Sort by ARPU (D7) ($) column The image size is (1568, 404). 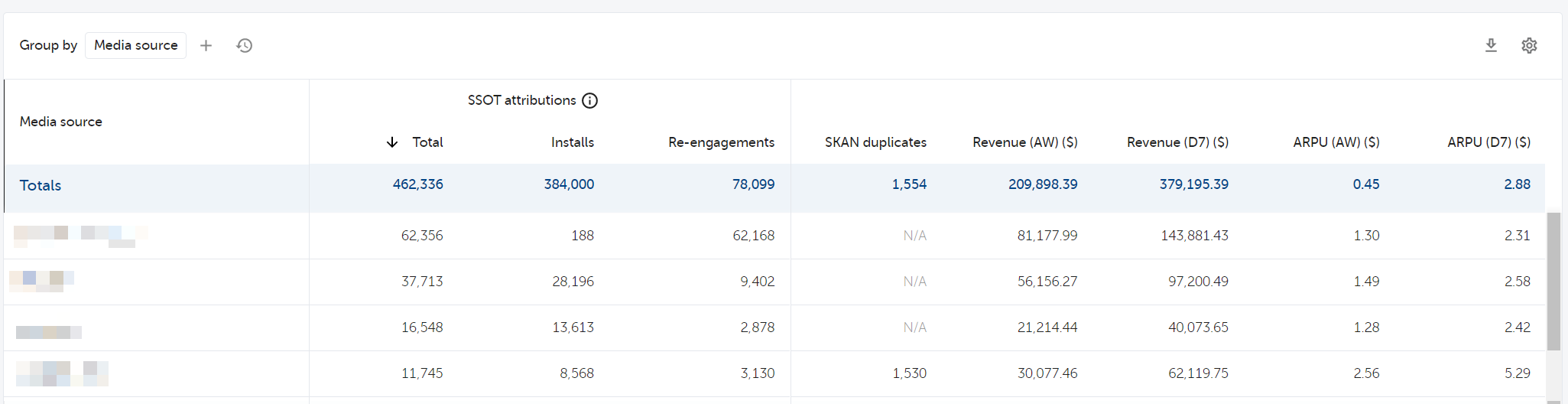point(1488,142)
